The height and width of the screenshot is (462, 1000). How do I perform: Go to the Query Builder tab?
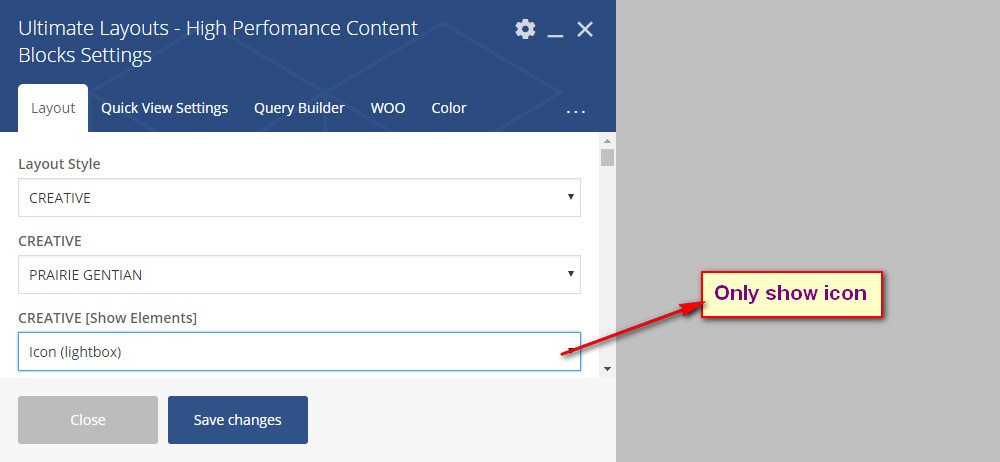[x=299, y=108]
